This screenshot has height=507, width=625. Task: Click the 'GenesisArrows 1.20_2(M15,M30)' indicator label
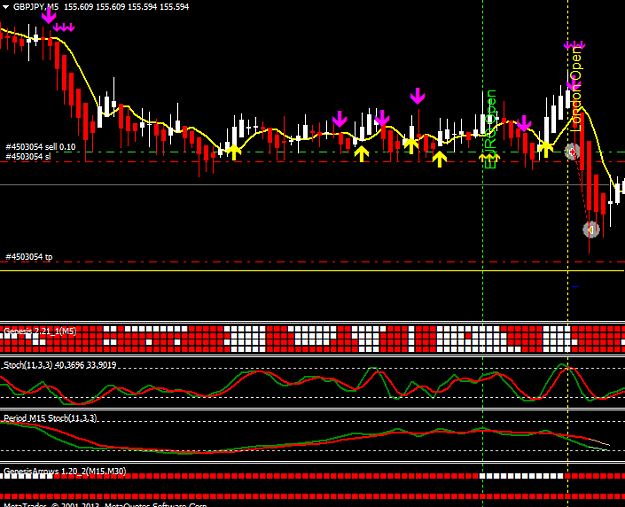tap(65, 472)
